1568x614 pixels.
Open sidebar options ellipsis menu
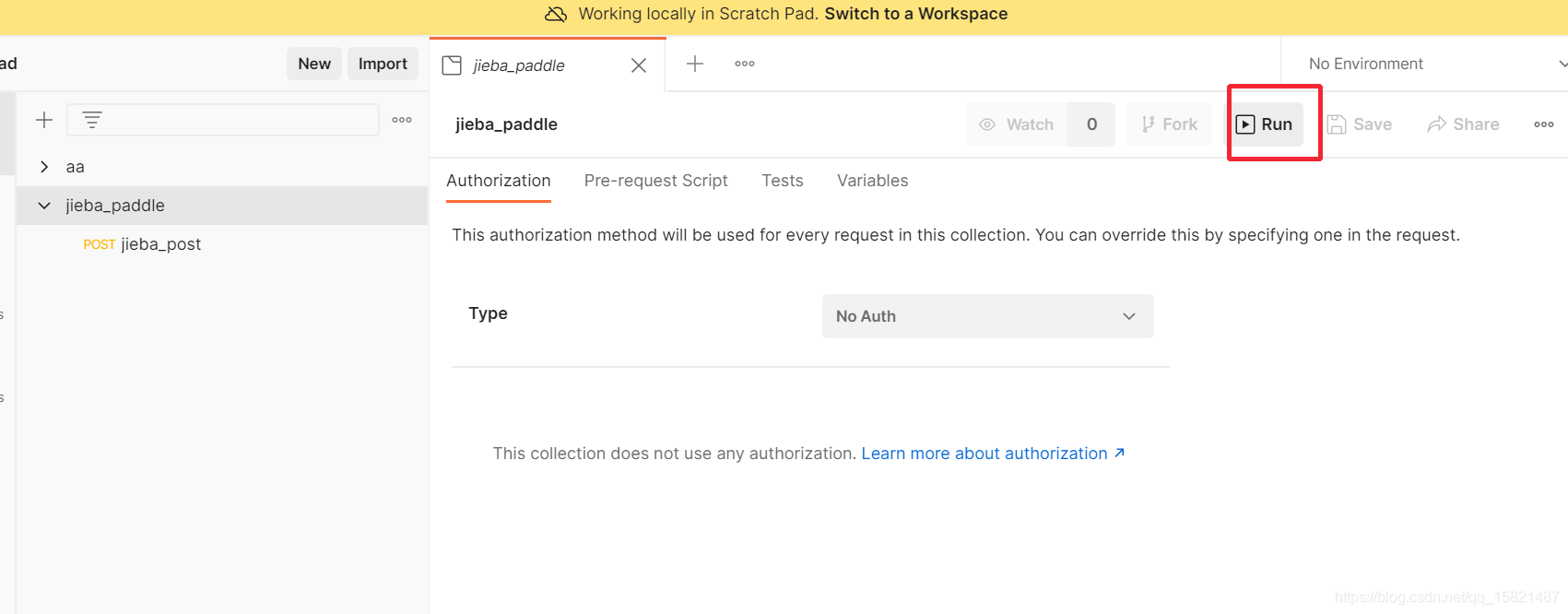pos(402,120)
